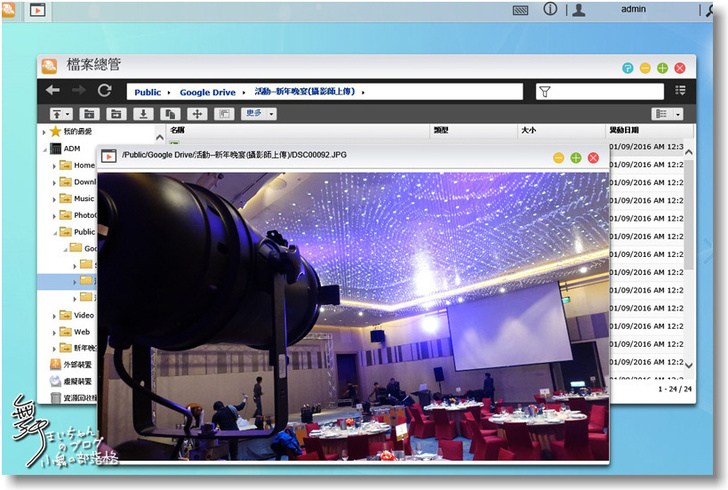The height and width of the screenshot is (490, 728).
Task: Click the copy files toolbar icon
Action: pos(170,114)
